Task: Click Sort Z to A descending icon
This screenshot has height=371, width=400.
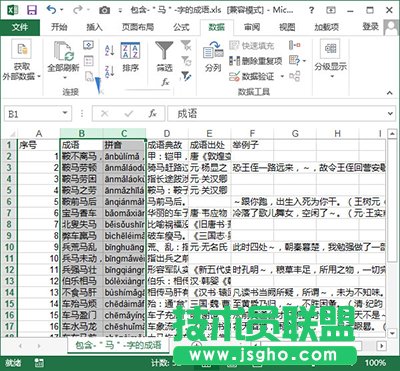Action: 110,71
